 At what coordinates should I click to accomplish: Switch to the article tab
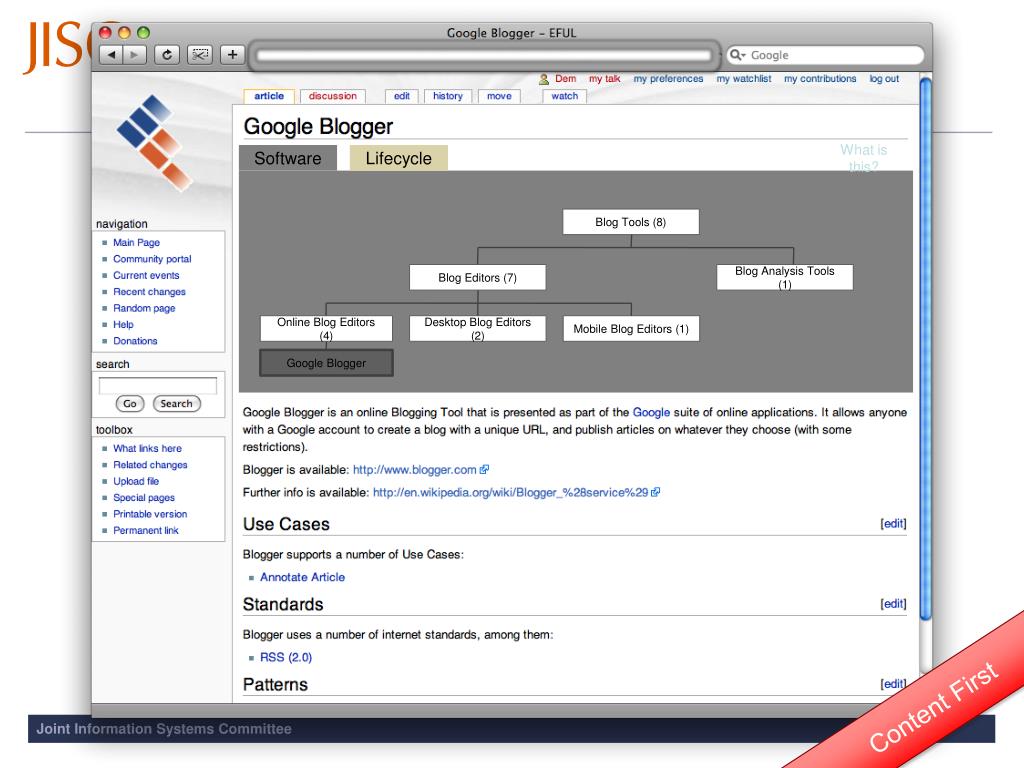click(269, 96)
